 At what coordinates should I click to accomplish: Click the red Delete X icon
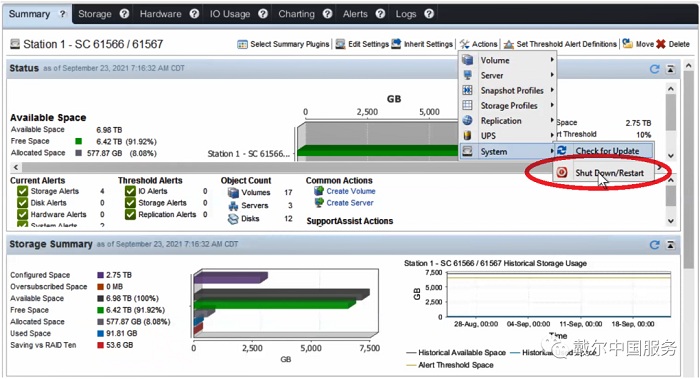coord(661,44)
